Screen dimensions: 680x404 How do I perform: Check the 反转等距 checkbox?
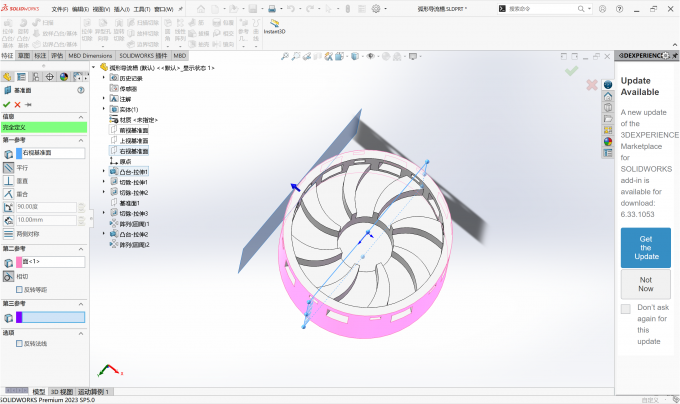pos(19,289)
